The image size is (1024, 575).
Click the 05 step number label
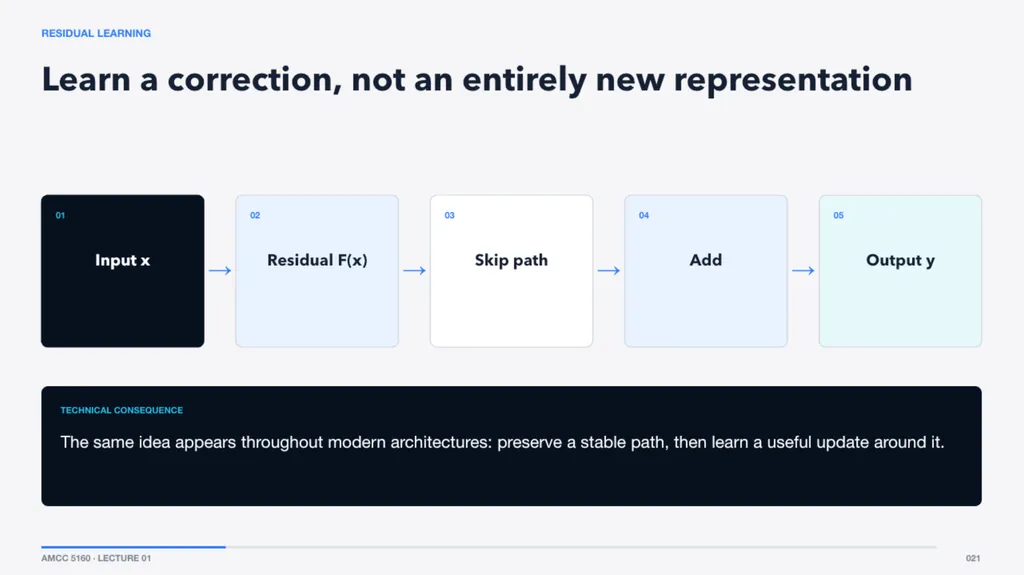click(839, 216)
